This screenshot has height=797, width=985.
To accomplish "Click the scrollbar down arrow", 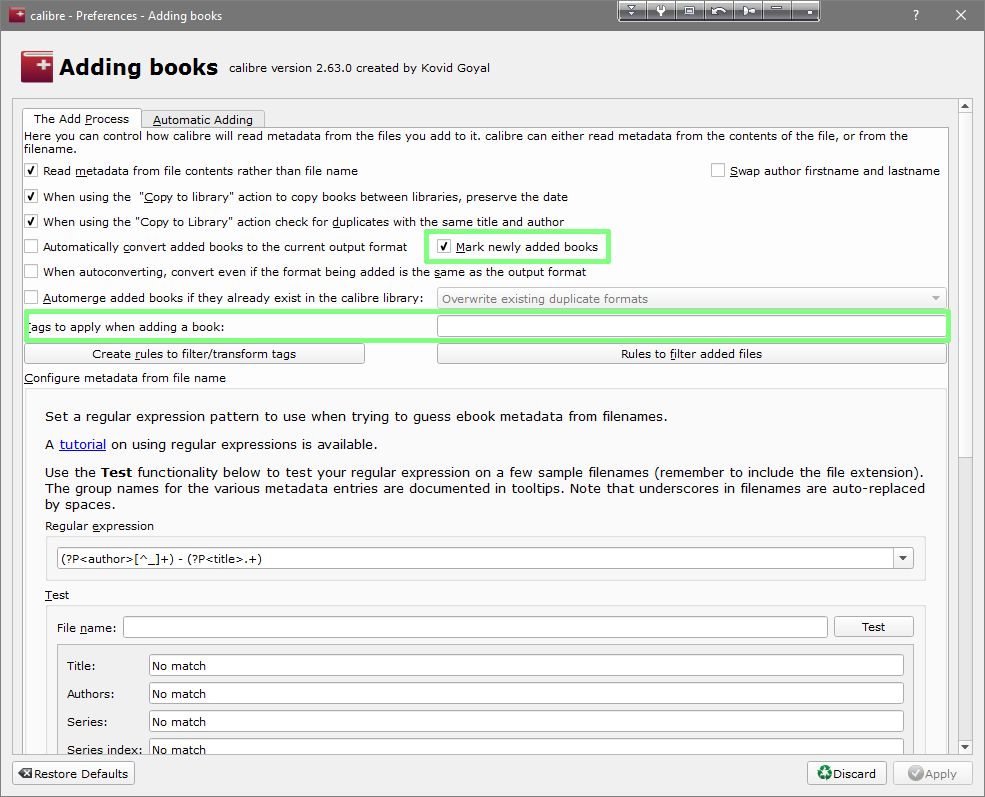I will click(966, 747).
